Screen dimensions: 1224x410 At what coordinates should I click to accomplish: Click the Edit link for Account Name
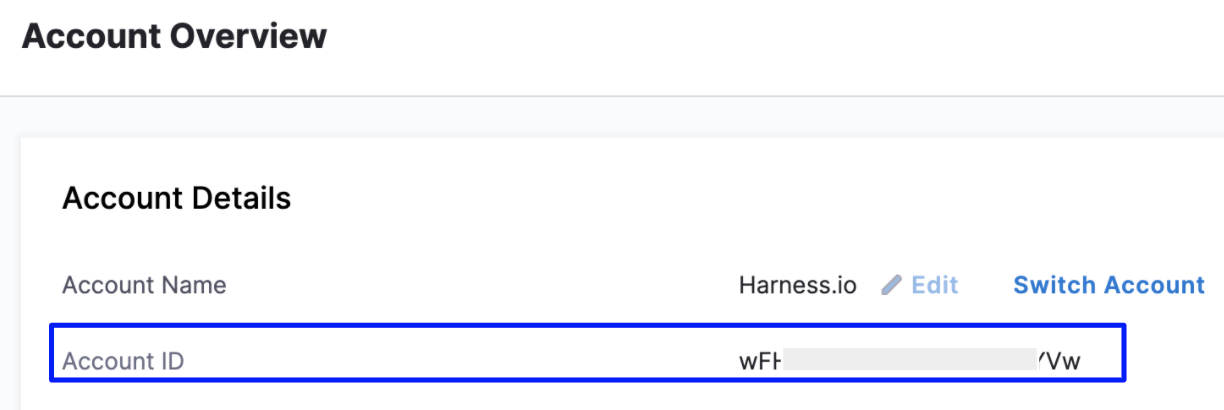pos(934,286)
